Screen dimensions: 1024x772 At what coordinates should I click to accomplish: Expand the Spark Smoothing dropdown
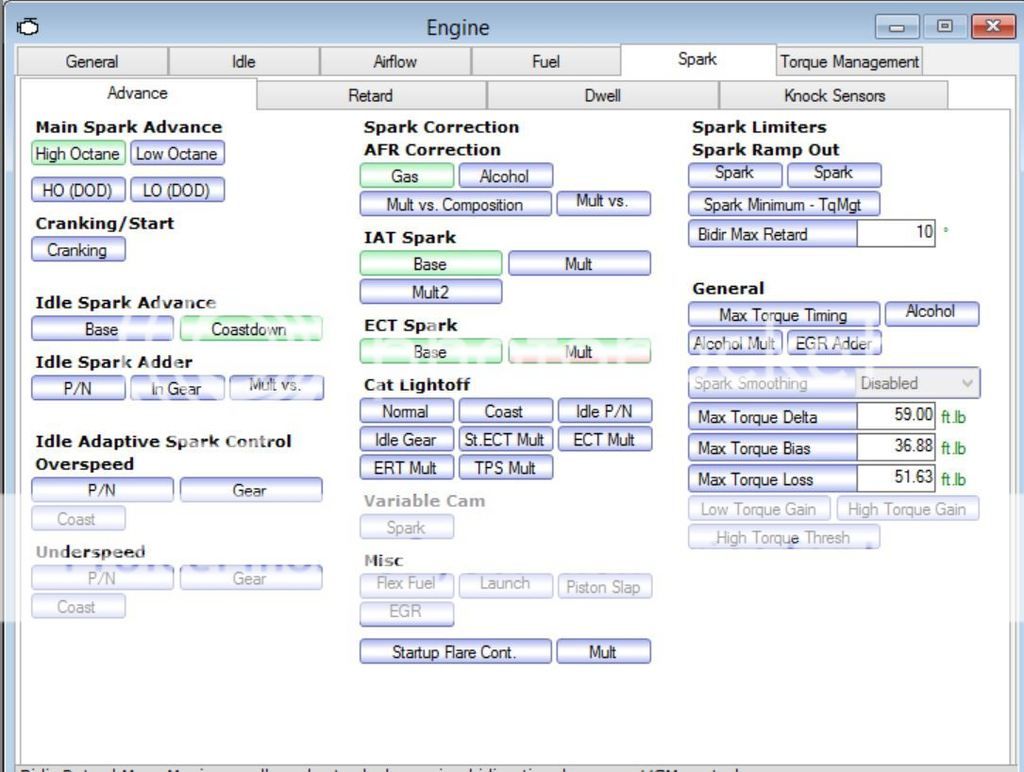(966, 383)
